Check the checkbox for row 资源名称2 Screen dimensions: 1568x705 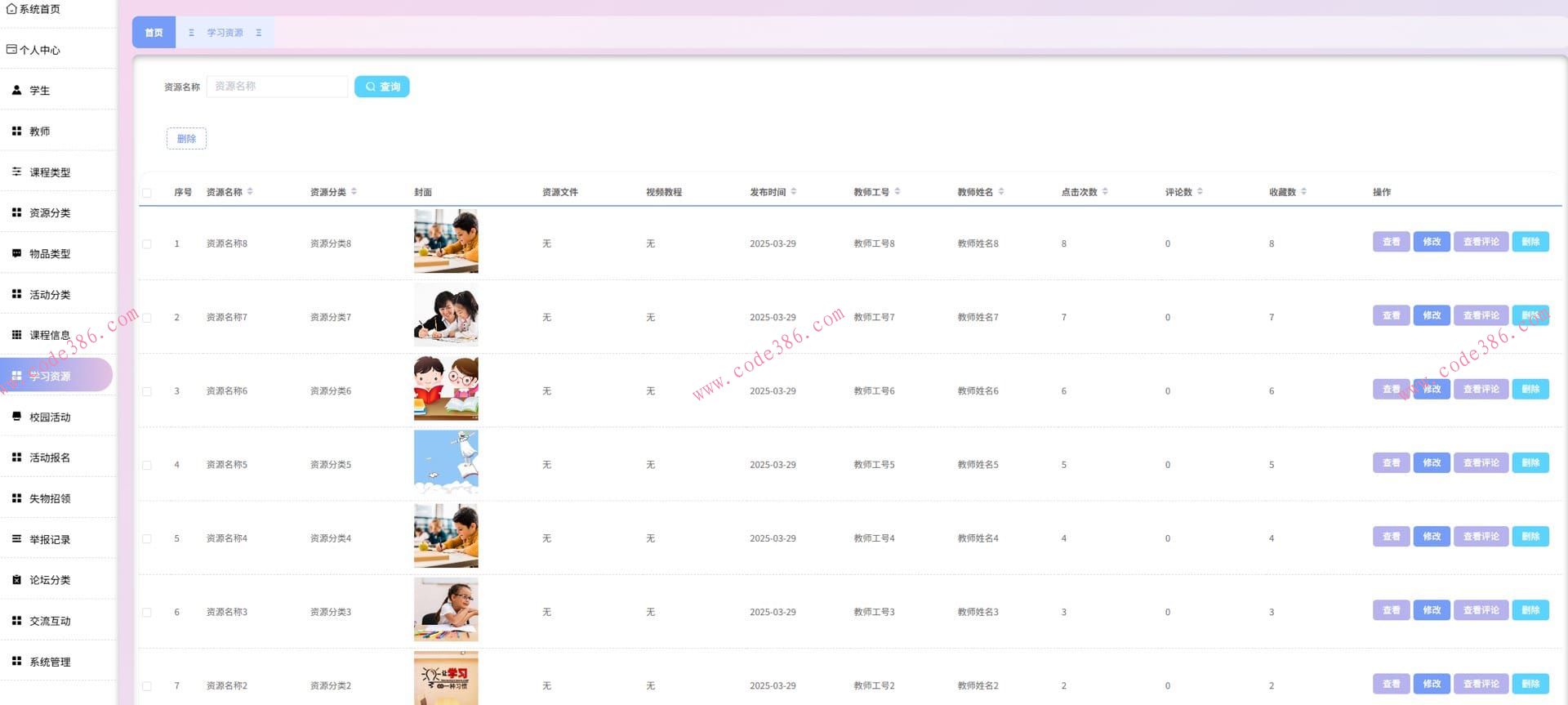point(147,686)
